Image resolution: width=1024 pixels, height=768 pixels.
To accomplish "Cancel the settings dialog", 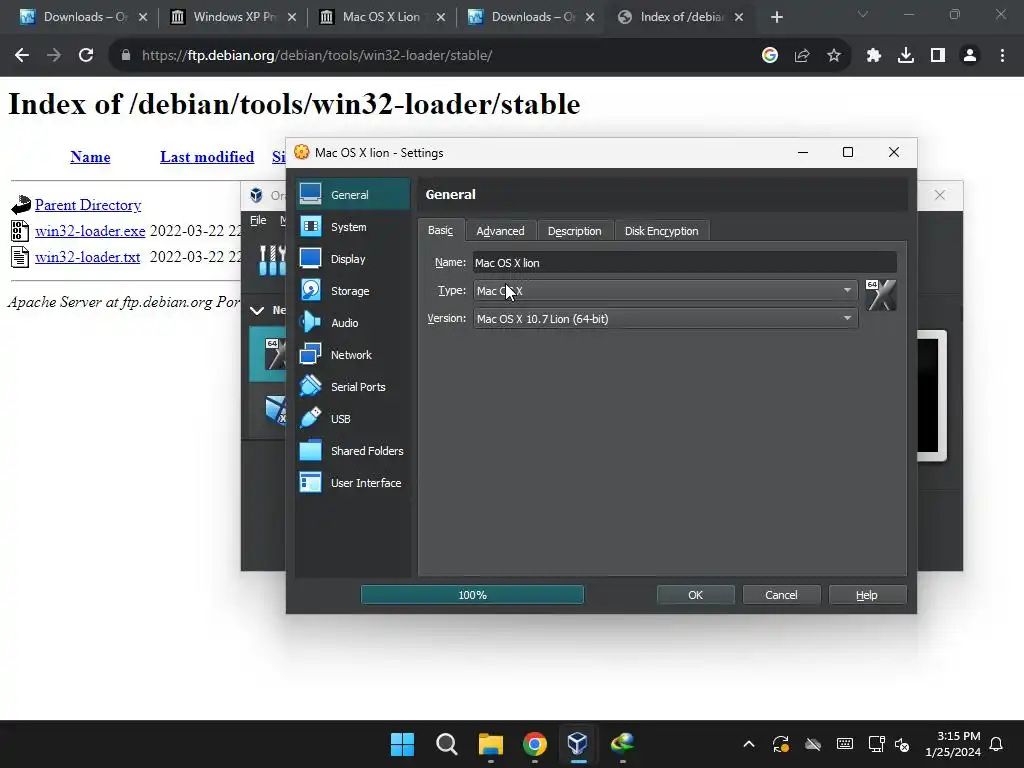I will tap(781, 595).
